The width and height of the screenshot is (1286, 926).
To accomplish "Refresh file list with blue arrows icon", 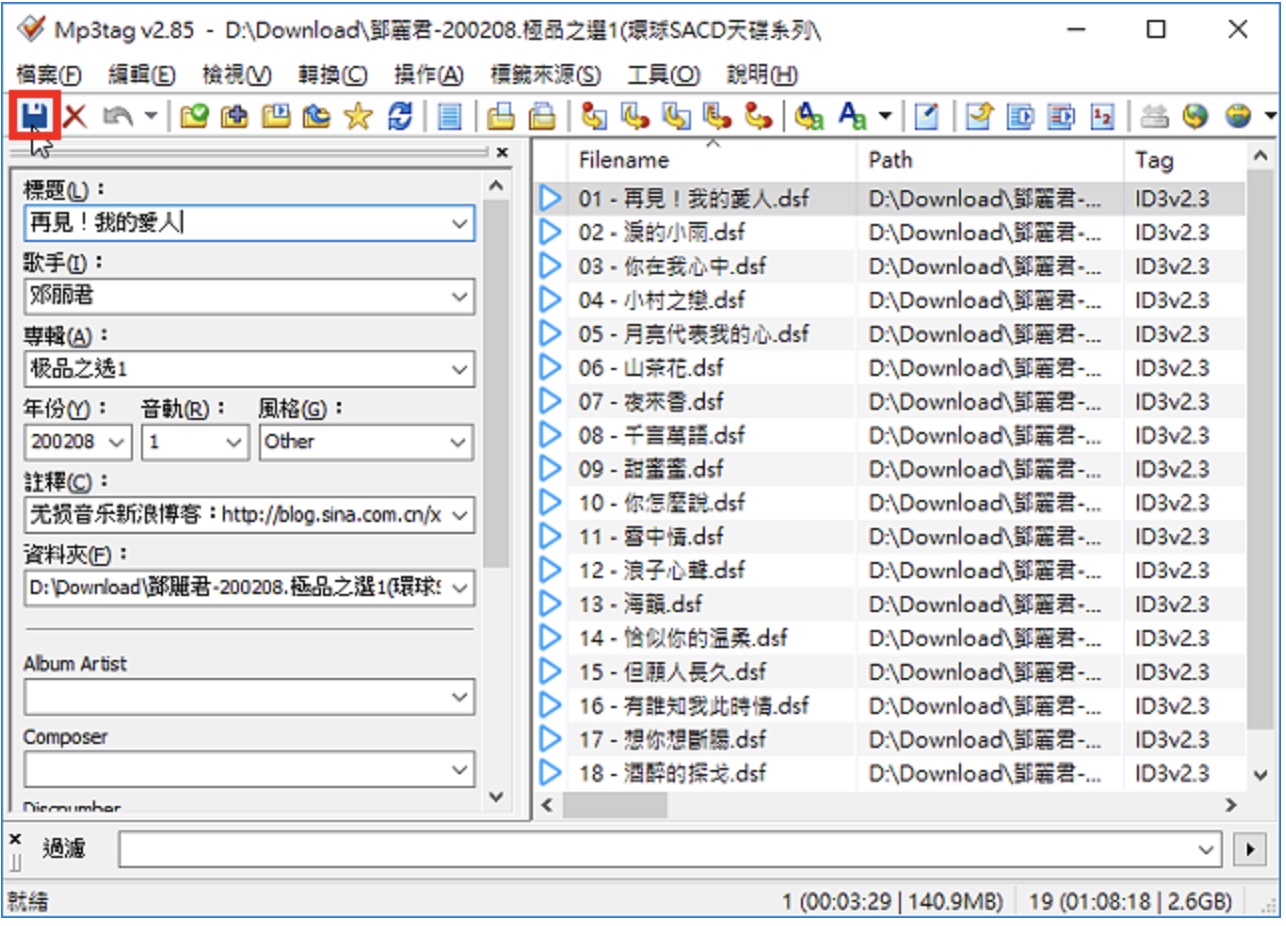I will [400, 116].
